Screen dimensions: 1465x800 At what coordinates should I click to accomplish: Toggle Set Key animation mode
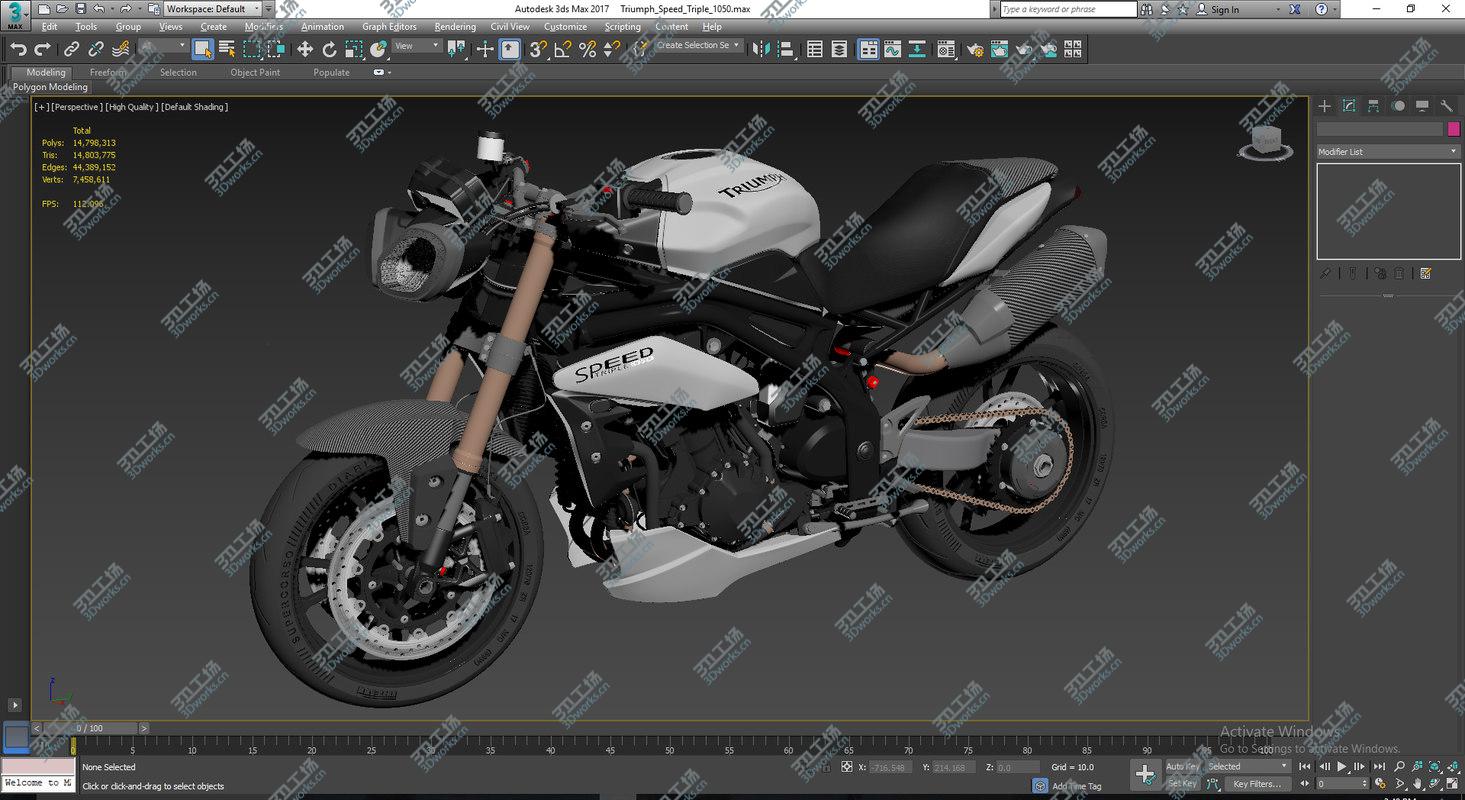(x=1183, y=784)
